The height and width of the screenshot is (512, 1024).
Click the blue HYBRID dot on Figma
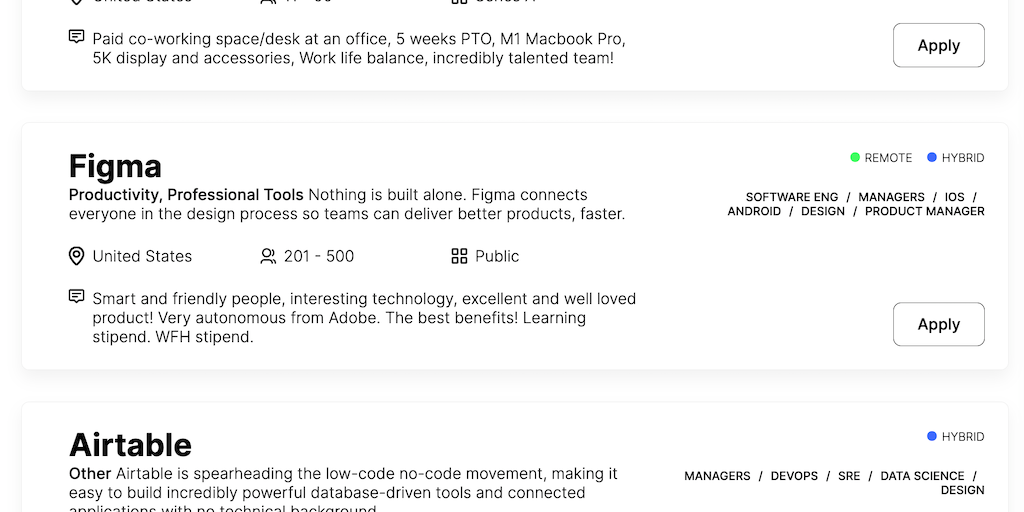(x=932, y=158)
